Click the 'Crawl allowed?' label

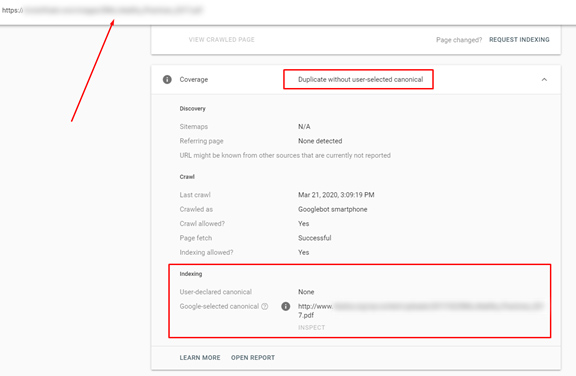tap(202, 223)
